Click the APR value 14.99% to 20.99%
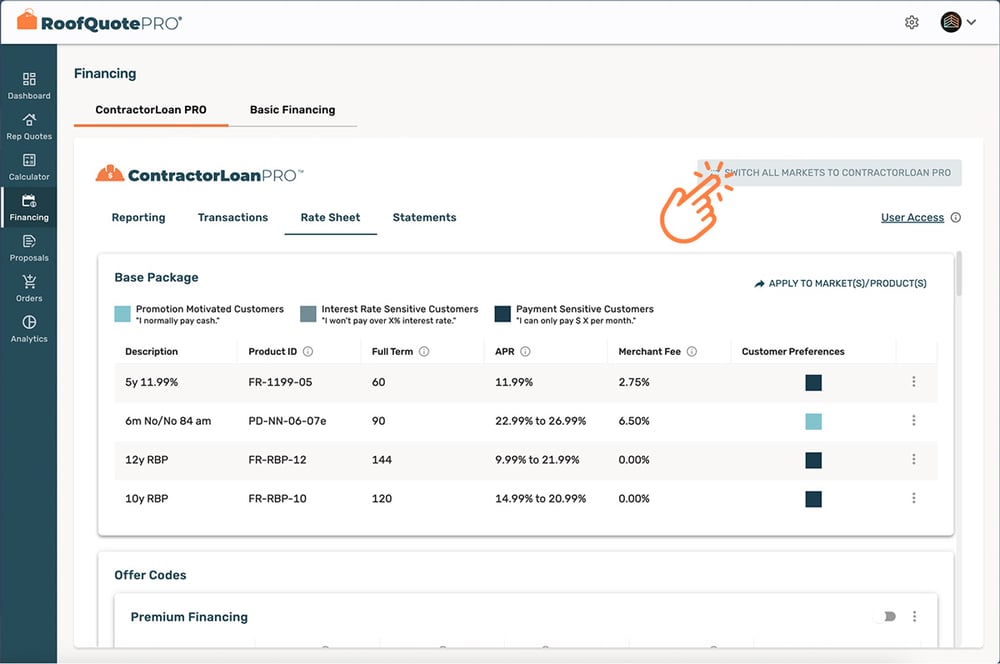1000x664 pixels. coord(540,499)
